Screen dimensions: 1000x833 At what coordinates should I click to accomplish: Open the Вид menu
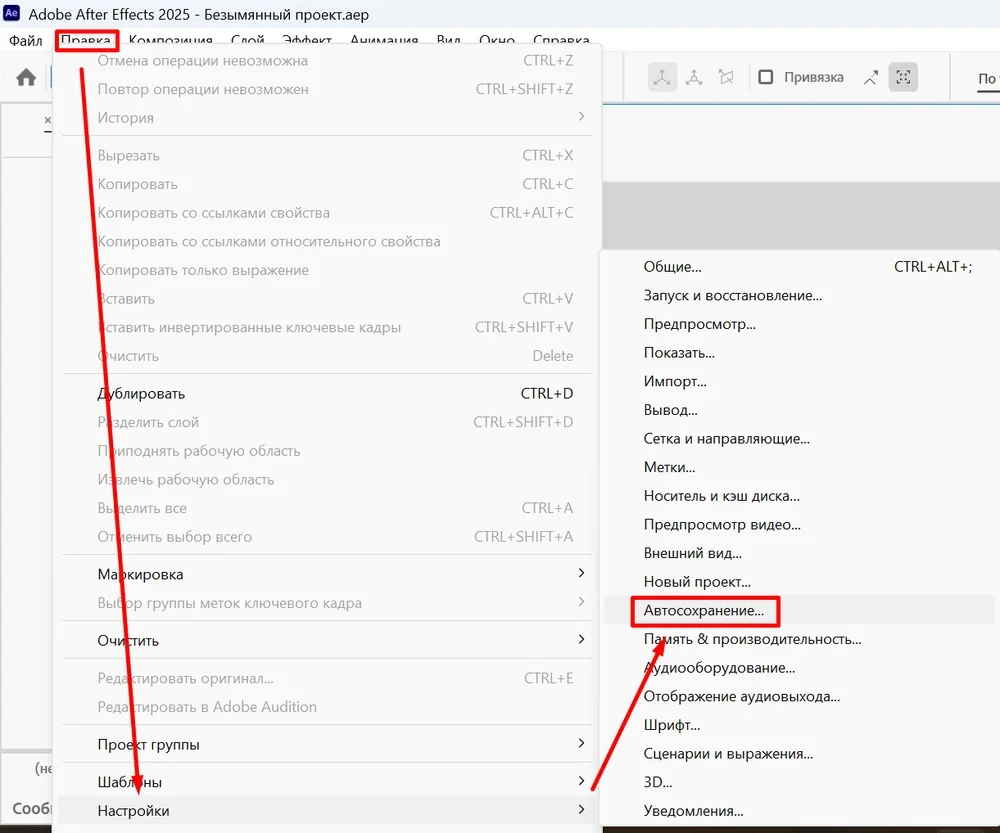[x=448, y=41]
